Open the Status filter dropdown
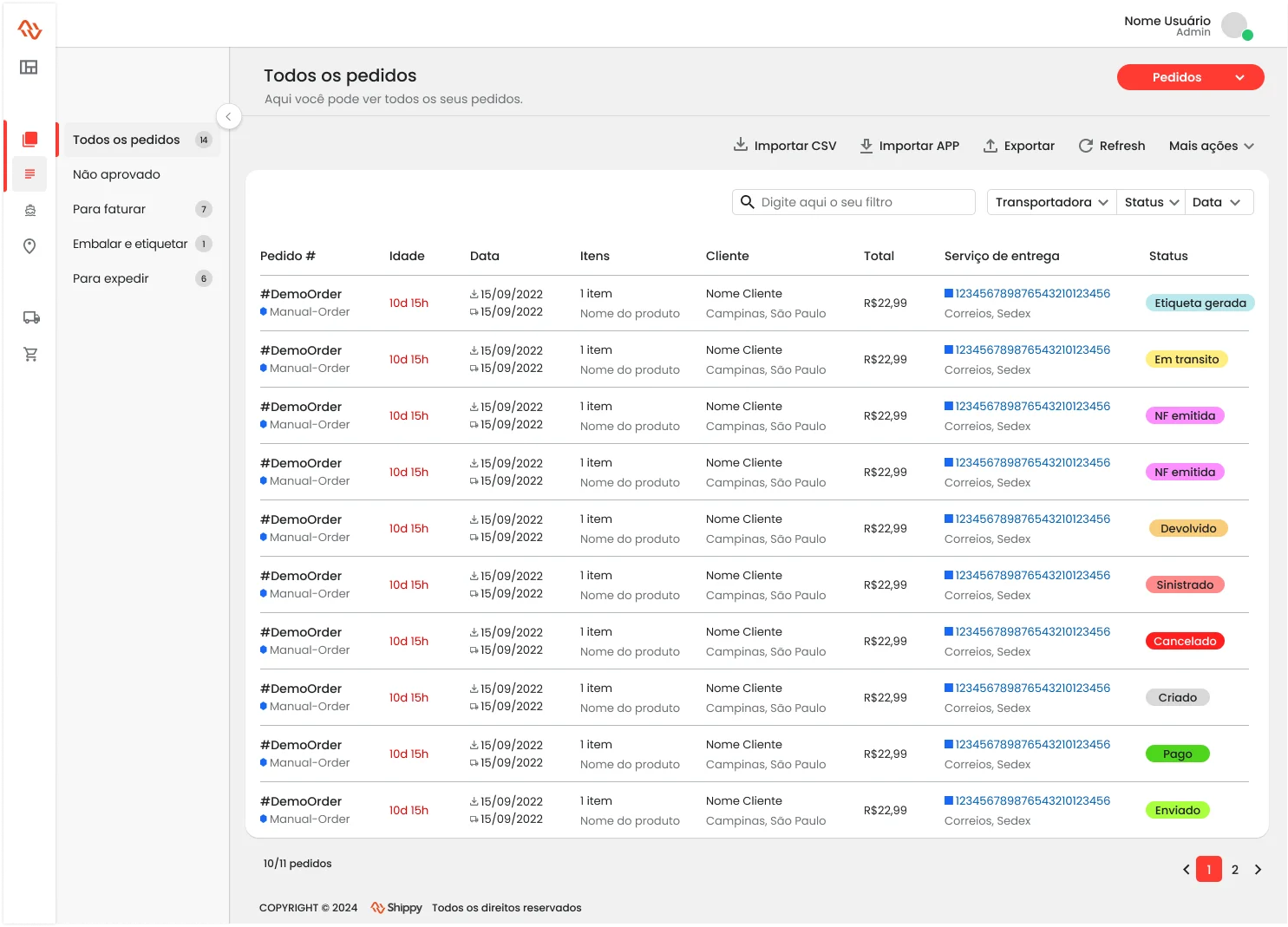Screen dimensions: 1288x927 pos(1151,202)
